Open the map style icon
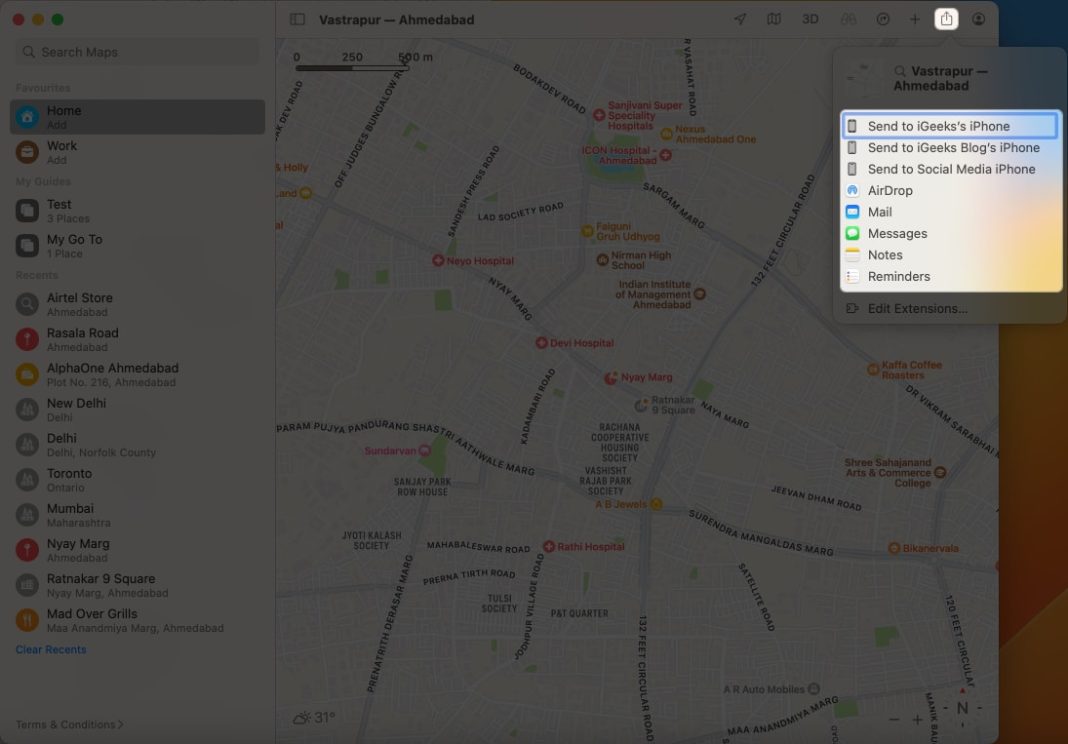This screenshot has width=1068, height=744. (775, 18)
